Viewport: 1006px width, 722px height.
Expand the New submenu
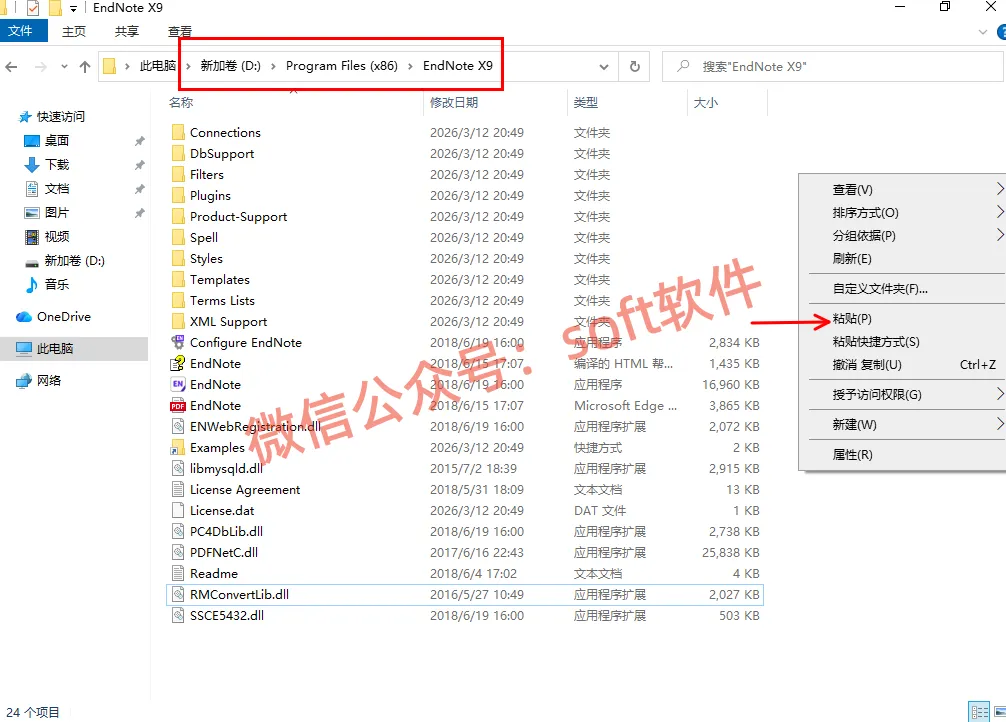pos(999,424)
